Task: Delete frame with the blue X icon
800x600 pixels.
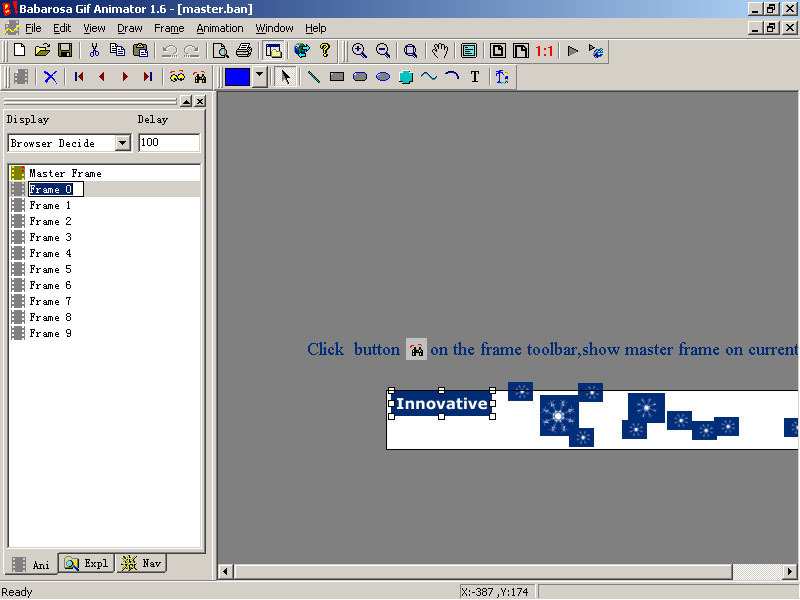Action: pyautogui.click(x=50, y=77)
